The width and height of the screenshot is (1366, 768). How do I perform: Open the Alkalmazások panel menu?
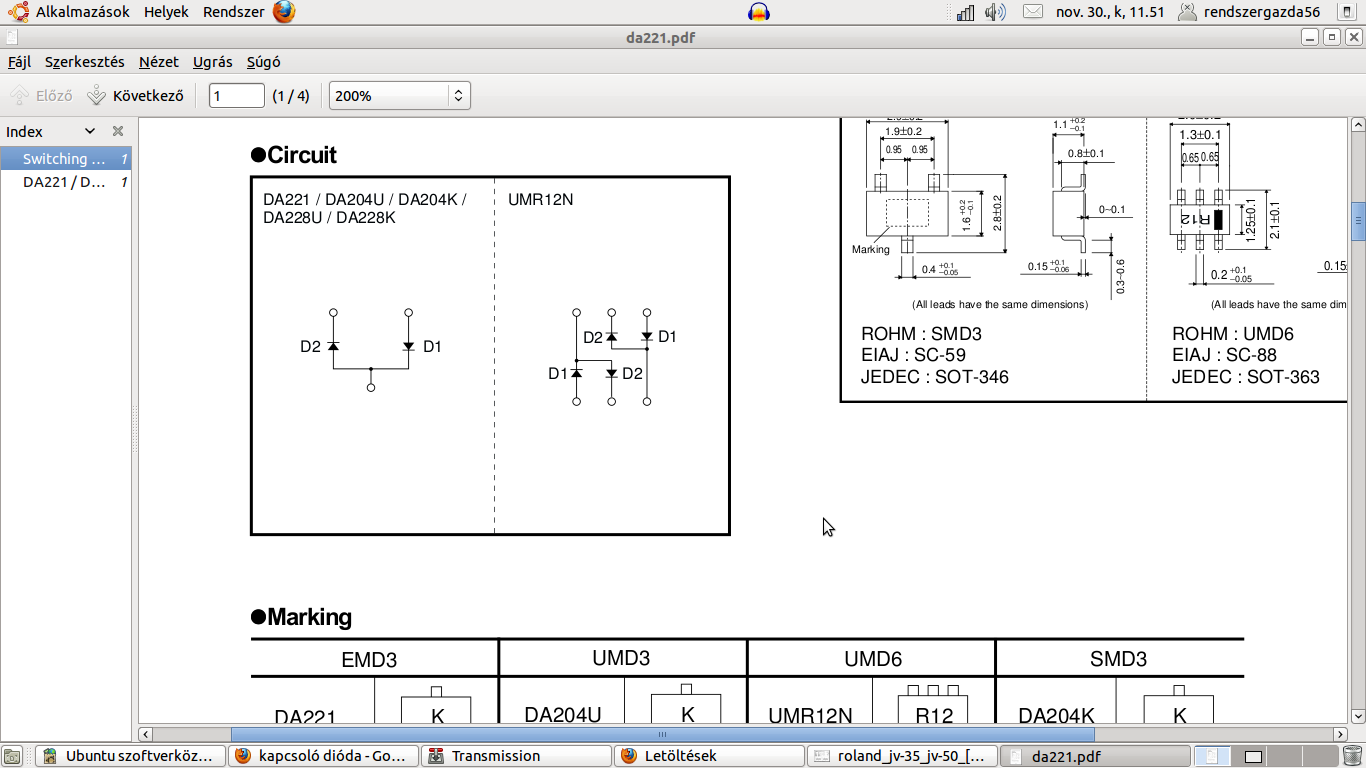pyautogui.click(x=83, y=12)
